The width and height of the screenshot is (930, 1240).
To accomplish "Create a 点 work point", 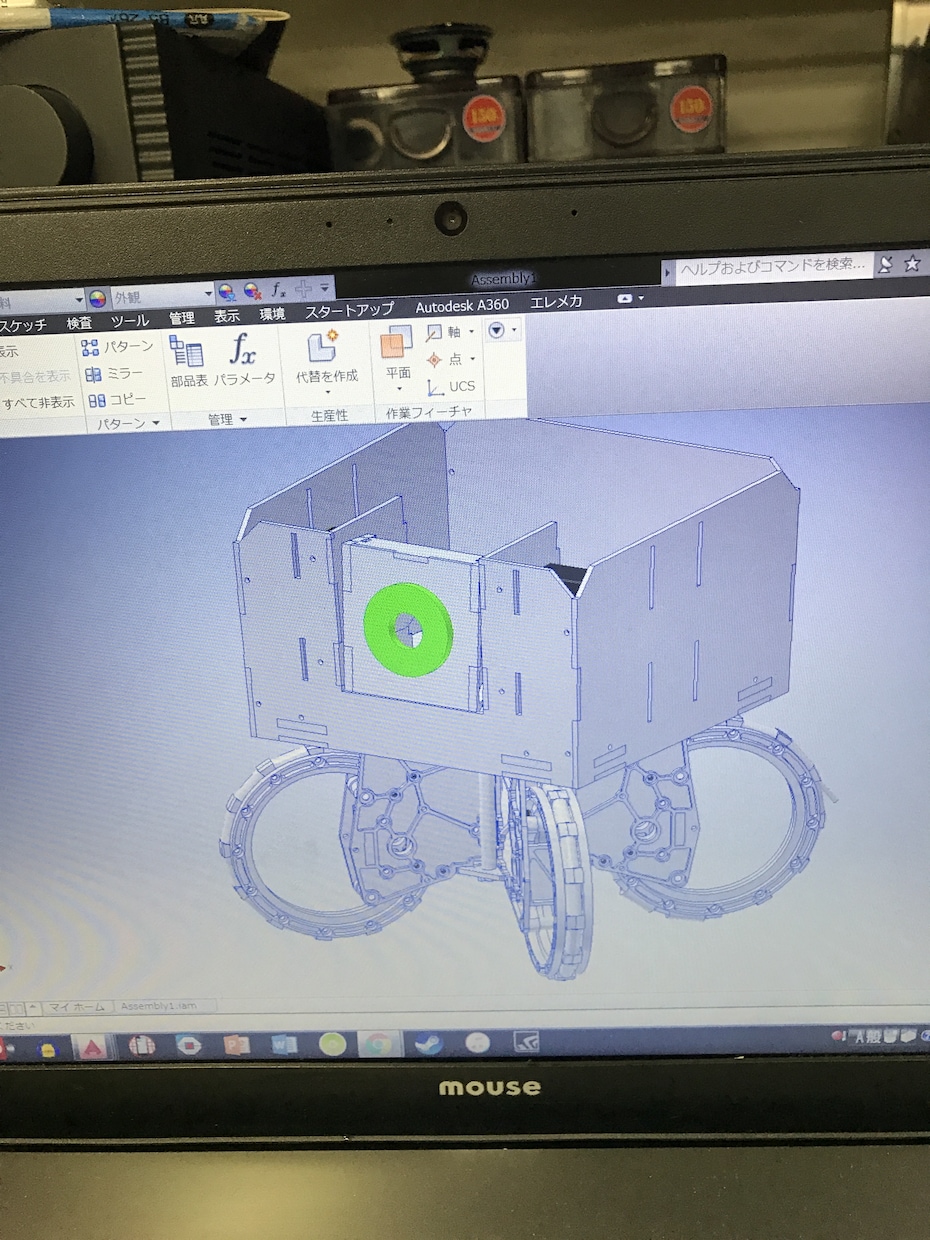I will click(443, 359).
